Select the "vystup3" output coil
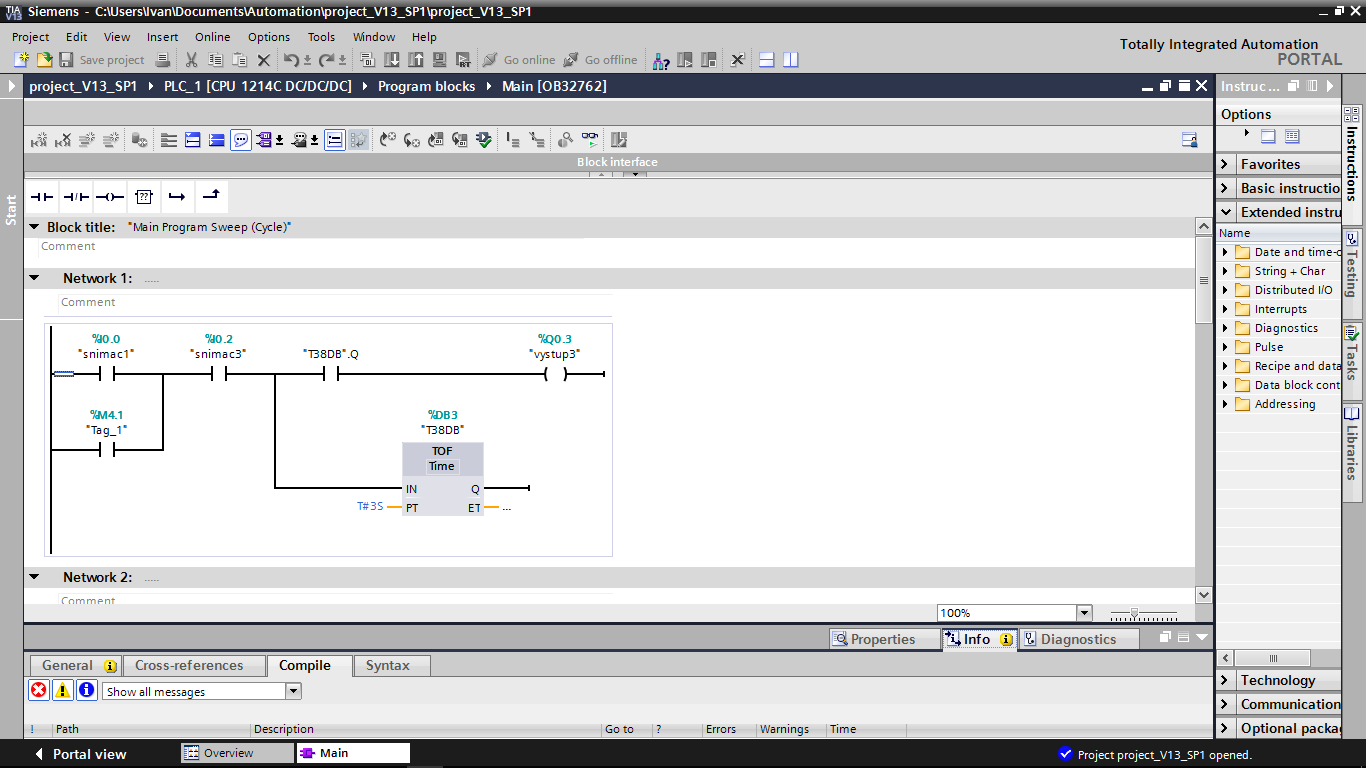This screenshot has height=768, width=1366. 555,375
